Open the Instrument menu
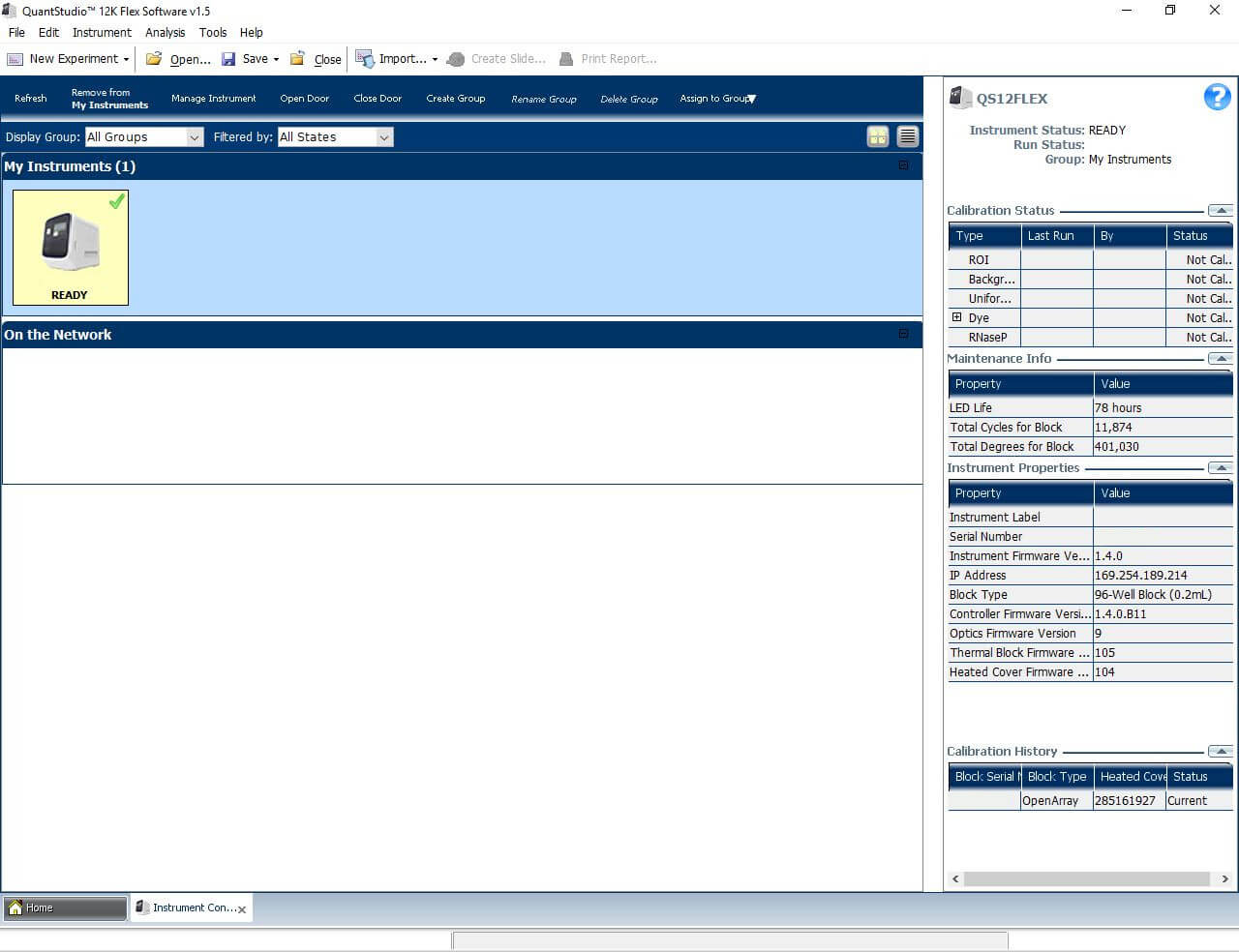The height and width of the screenshot is (952, 1239). click(102, 32)
